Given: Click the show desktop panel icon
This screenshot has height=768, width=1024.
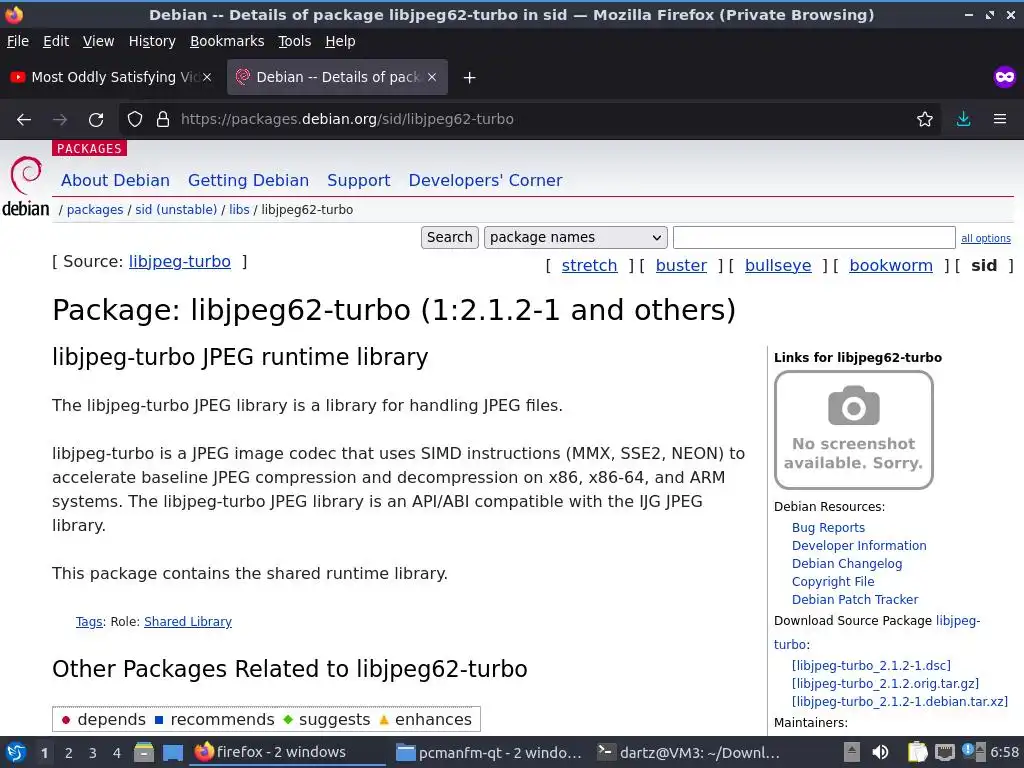Looking at the screenshot, I should click(x=172, y=753).
